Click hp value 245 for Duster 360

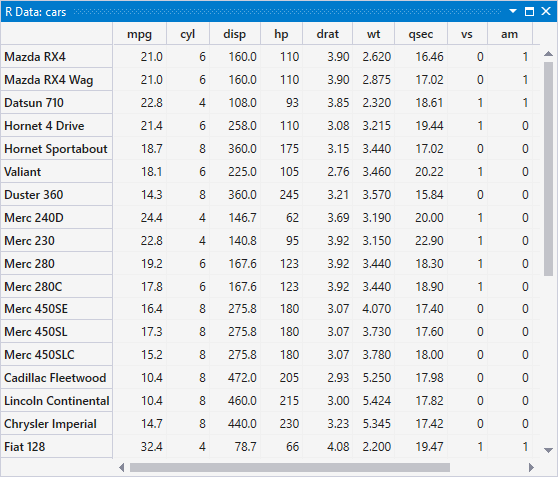289,195
